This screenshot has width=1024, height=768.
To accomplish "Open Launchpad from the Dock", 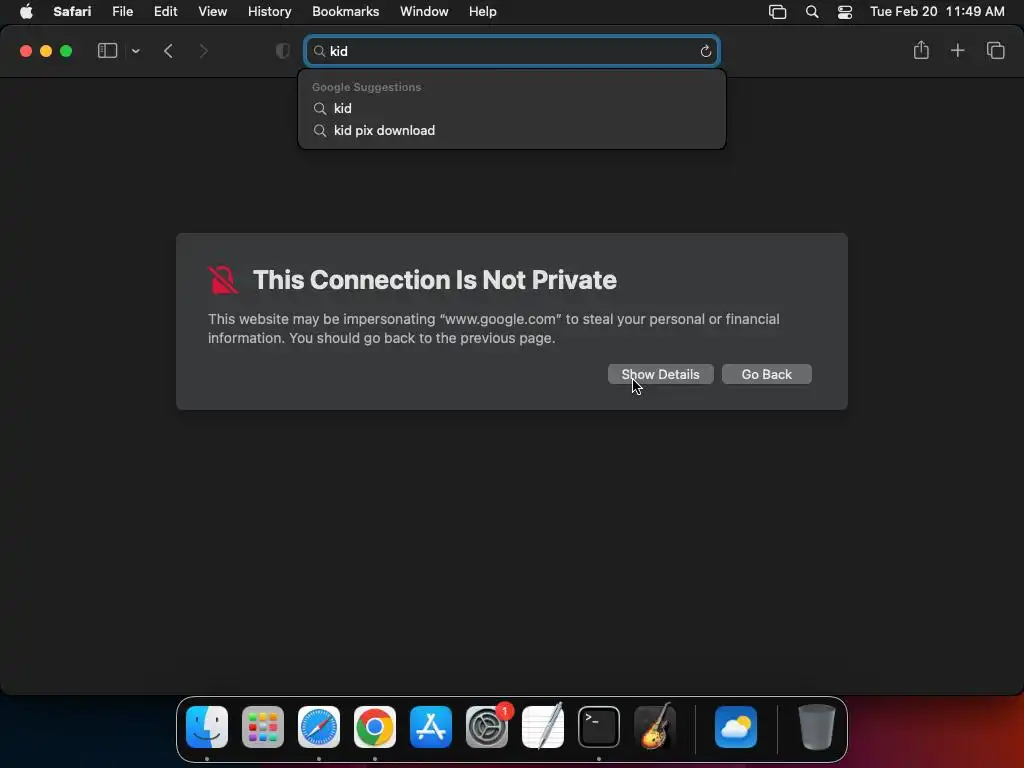I will coord(263,727).
